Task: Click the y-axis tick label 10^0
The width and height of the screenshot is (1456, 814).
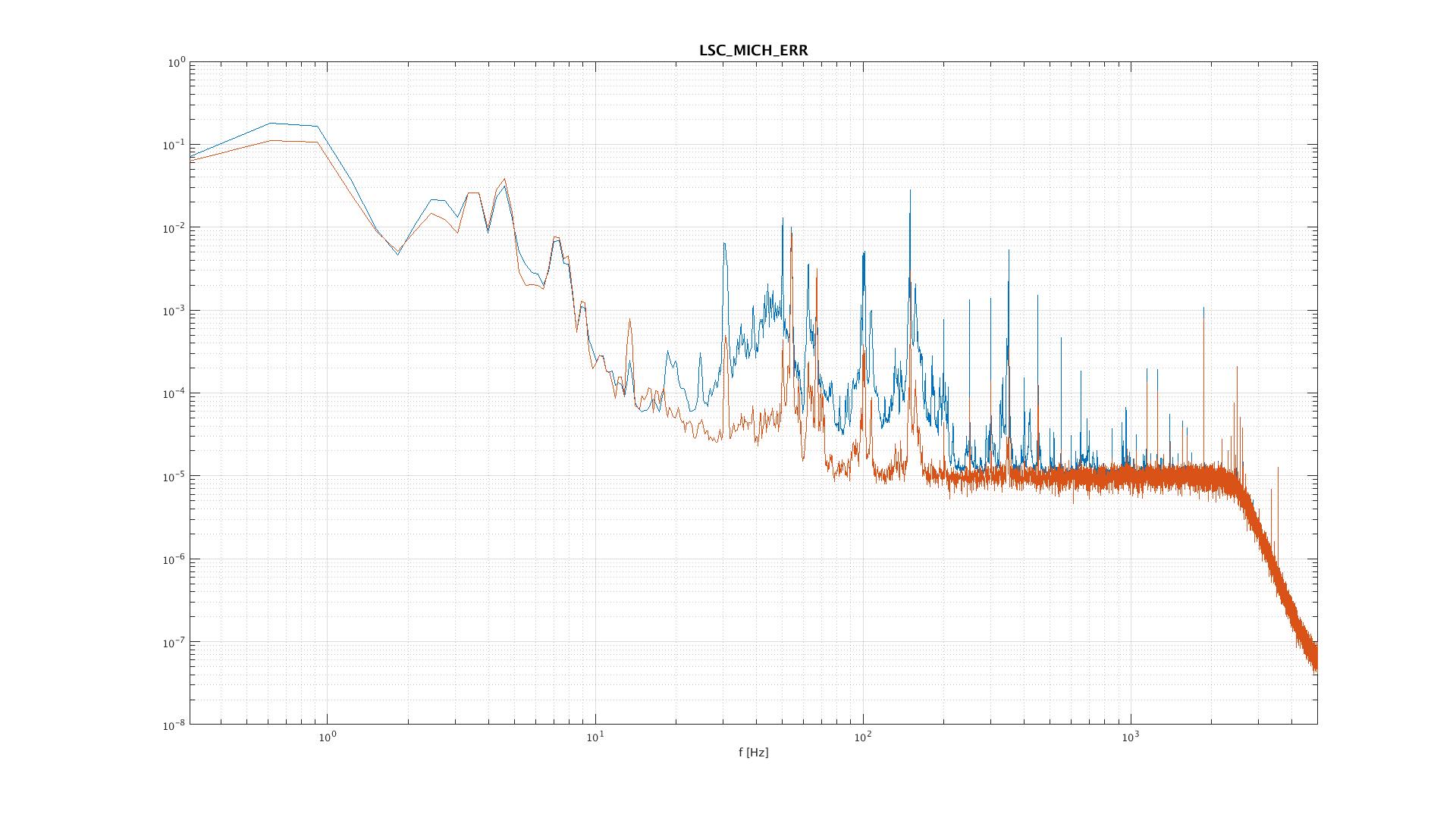Action: [177, 64]
